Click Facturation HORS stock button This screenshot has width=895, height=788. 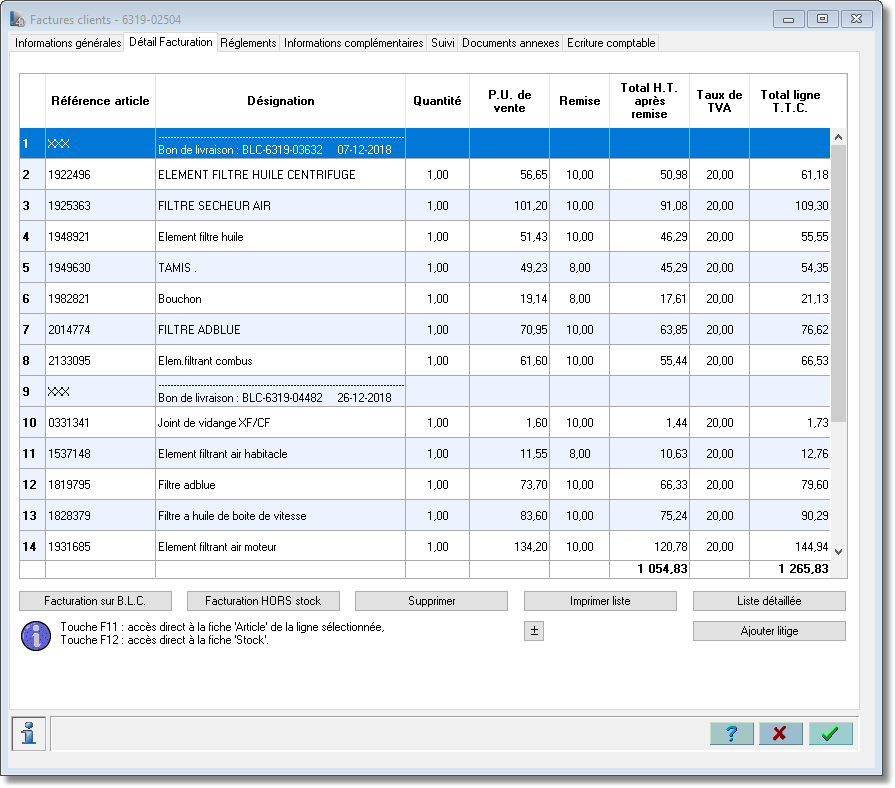click(263, 601)
